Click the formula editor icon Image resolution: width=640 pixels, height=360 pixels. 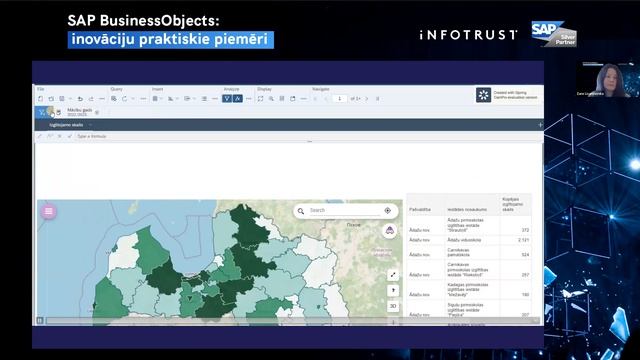[40, 136]
